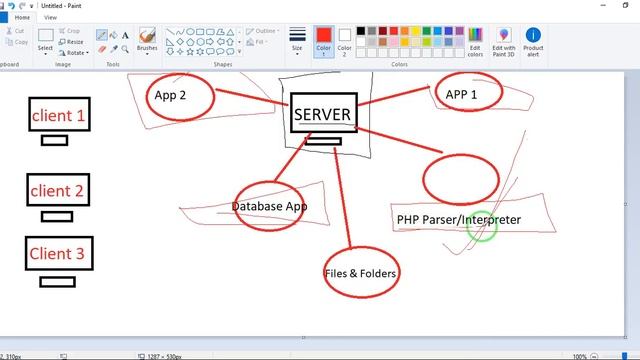Choose the Six-point star shape
The image size is (640, 360).
pos(200,51)
